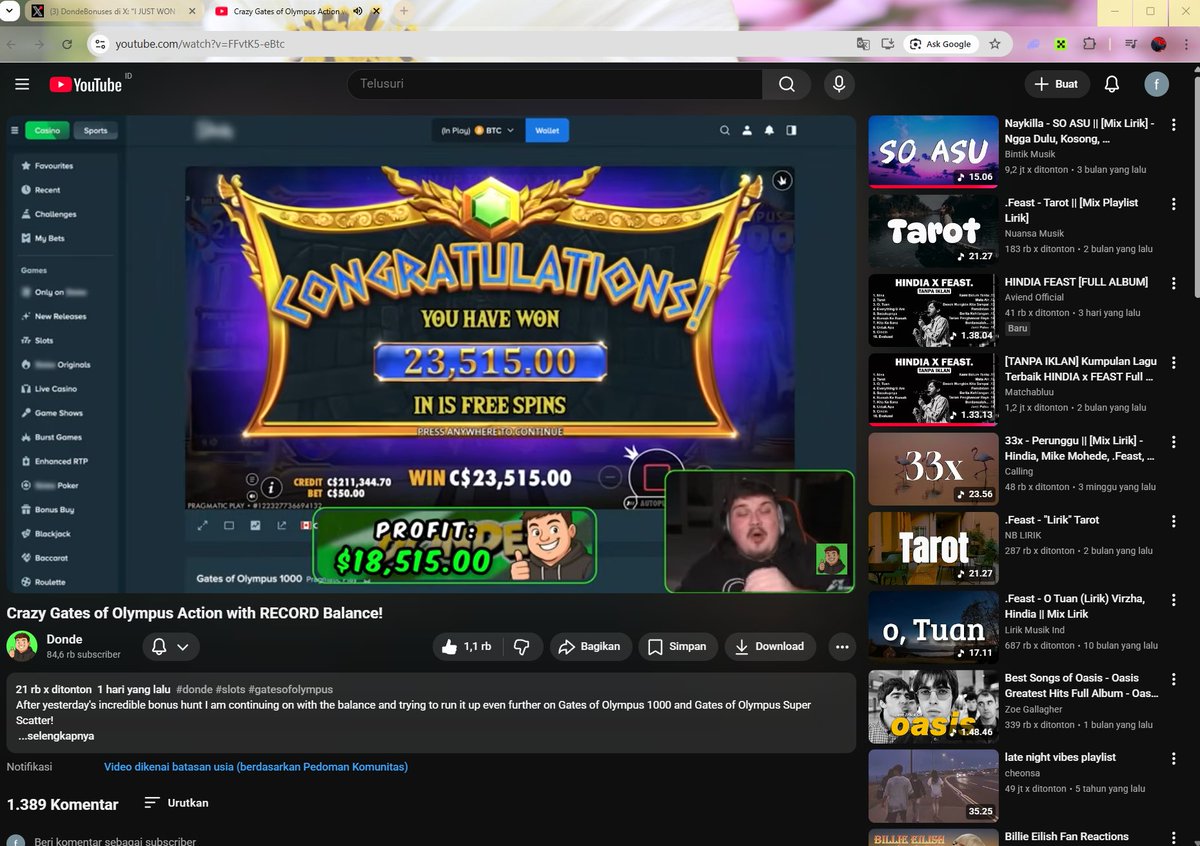Open the account avatar menu
The image size is (1200, 846).
[1157, 85]
